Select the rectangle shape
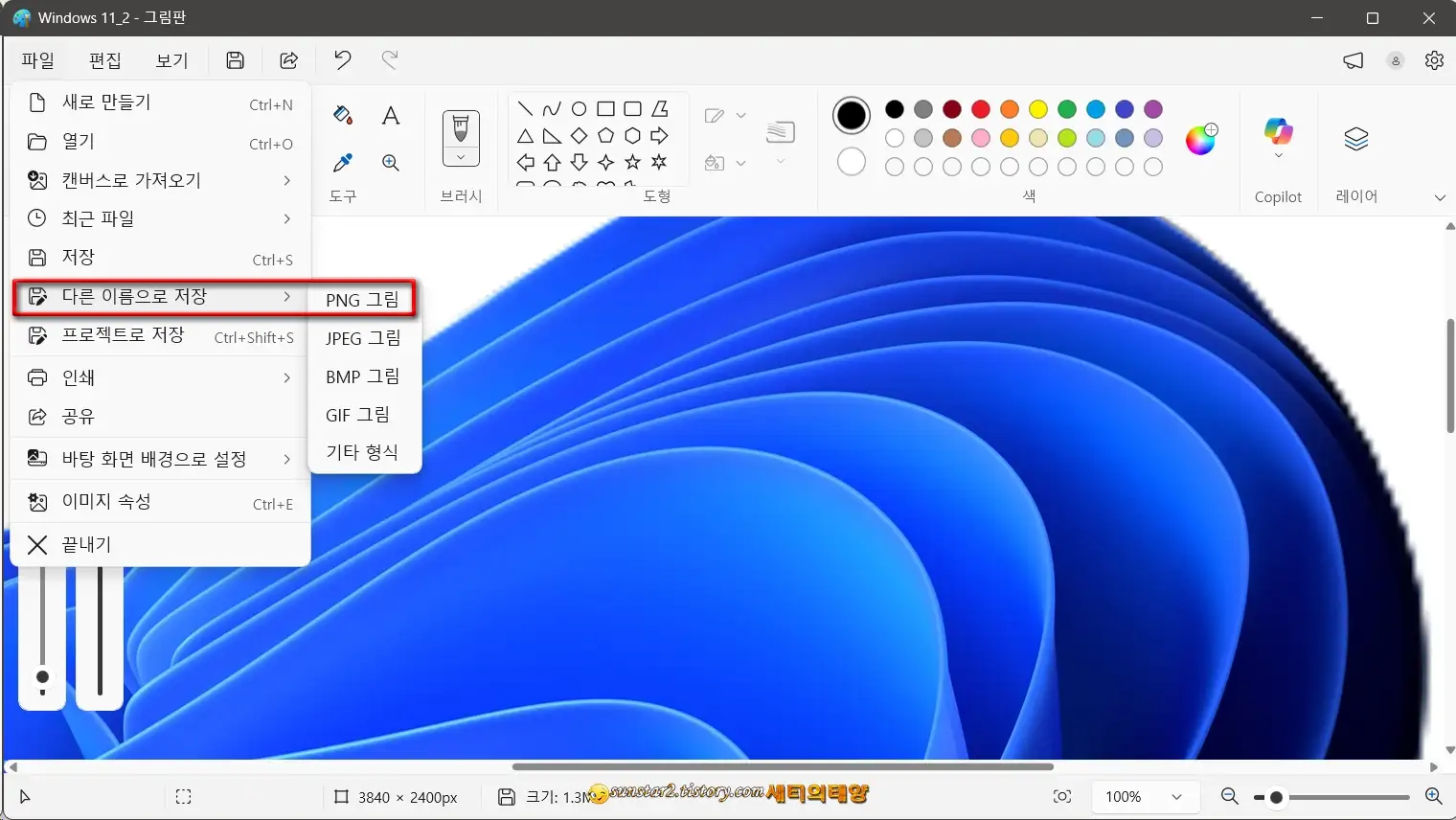The height and width of the screenshot is (820, 1456). click(605, 108)
